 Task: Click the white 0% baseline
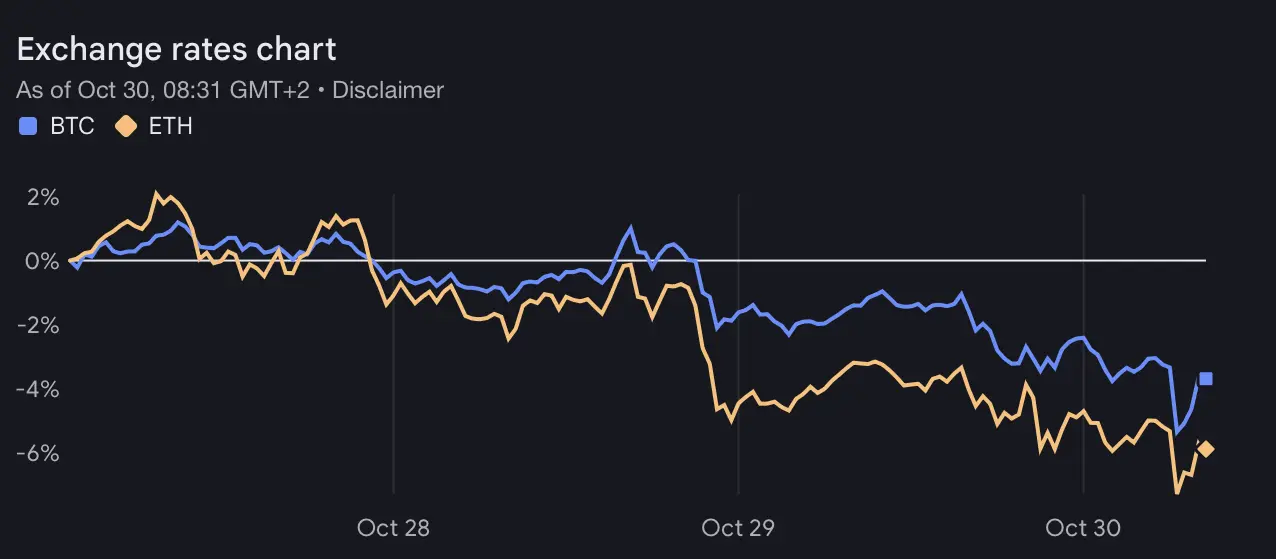click(637, 261)
